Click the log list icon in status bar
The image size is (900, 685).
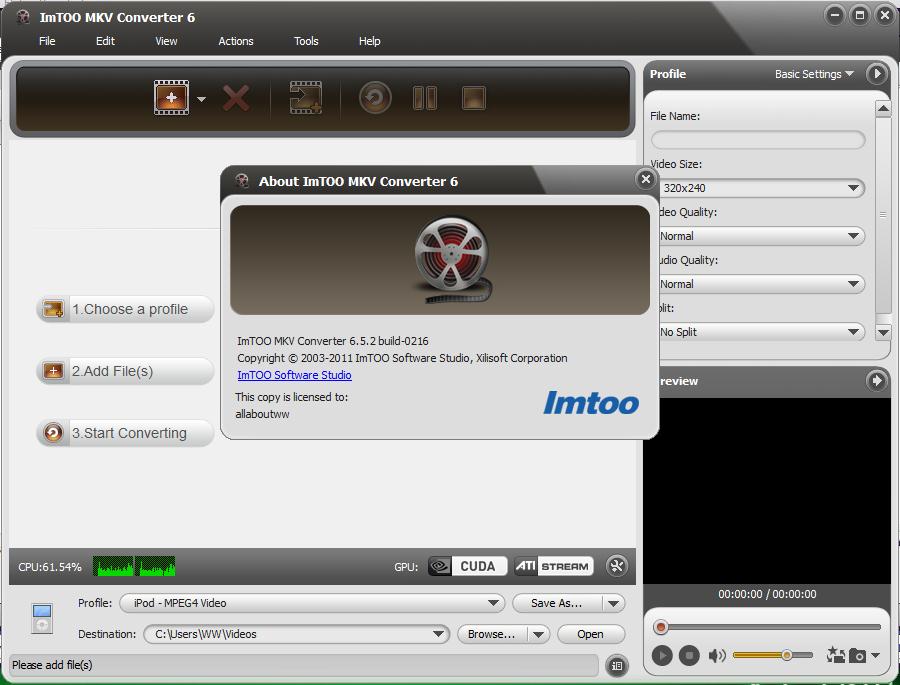[617, 665]
